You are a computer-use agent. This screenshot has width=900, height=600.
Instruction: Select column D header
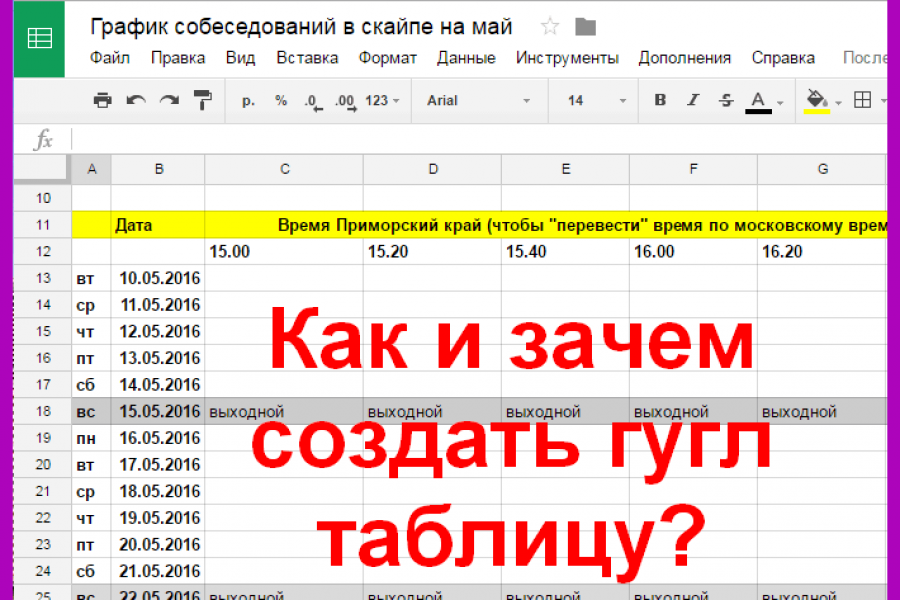click(x=433, y=169)
